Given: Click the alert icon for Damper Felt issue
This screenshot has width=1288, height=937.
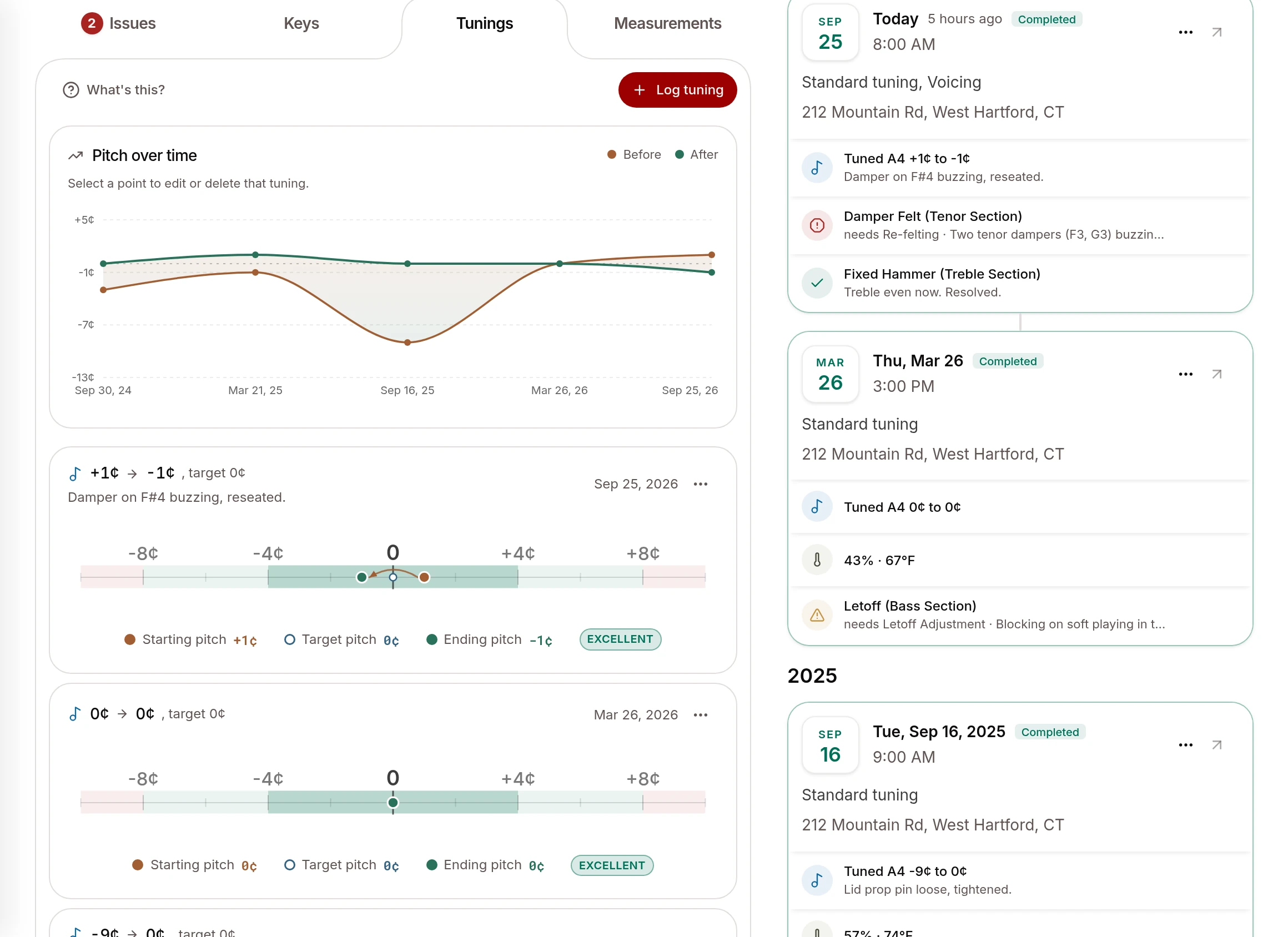Looking at the screenshot, I should [x=817, y=225].
